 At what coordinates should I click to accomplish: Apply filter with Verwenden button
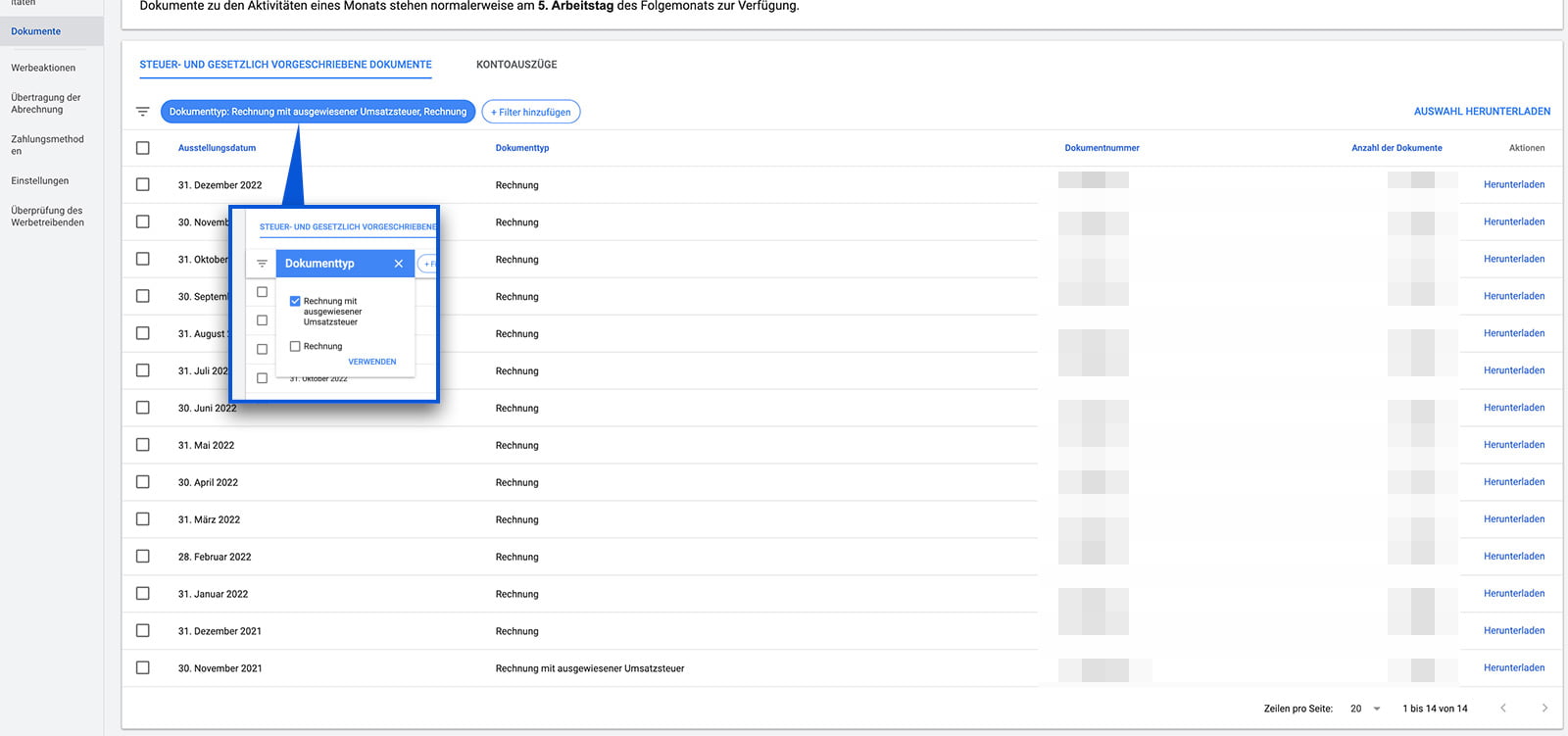[x=372, y=362]
